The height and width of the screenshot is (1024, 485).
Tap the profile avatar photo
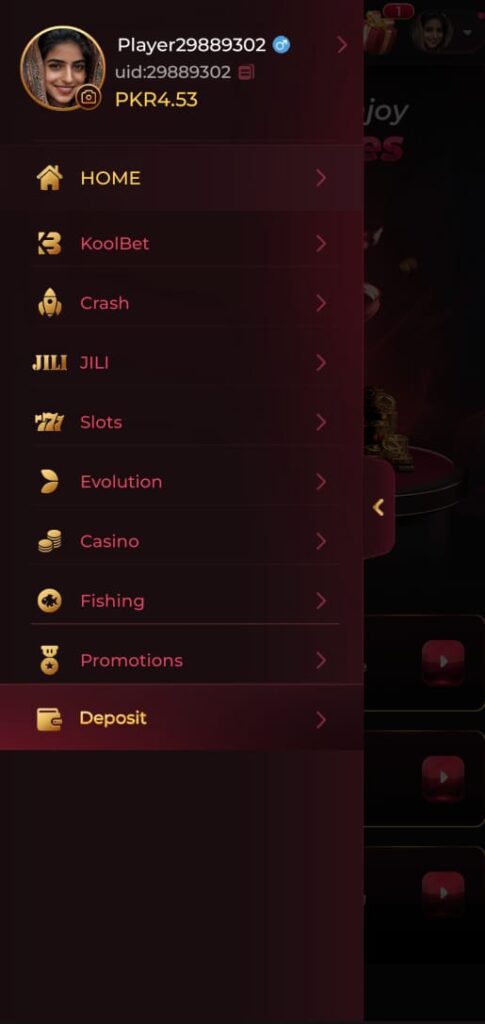63,68
